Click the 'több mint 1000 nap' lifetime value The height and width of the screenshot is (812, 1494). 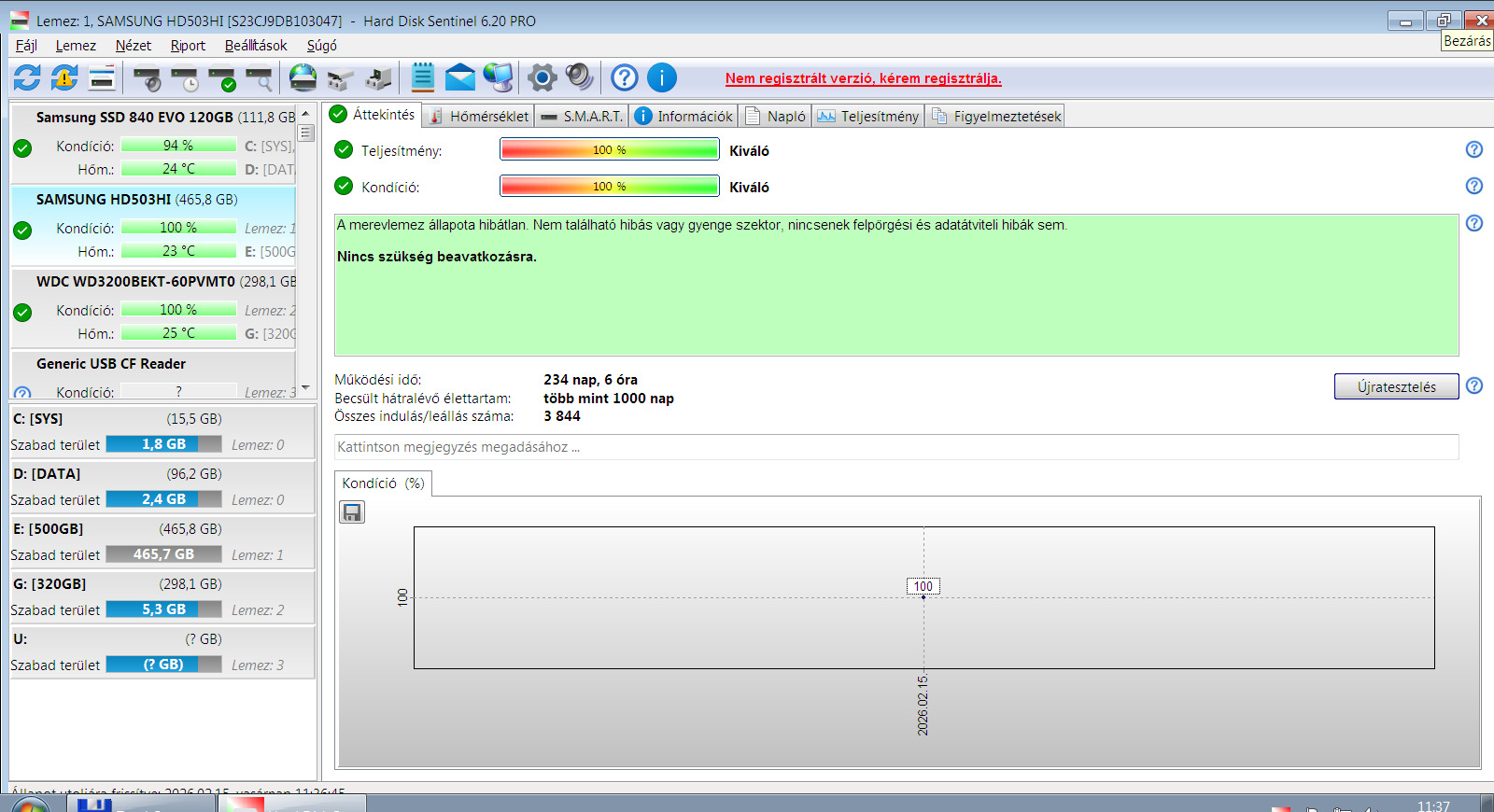[x=609, y=399]
